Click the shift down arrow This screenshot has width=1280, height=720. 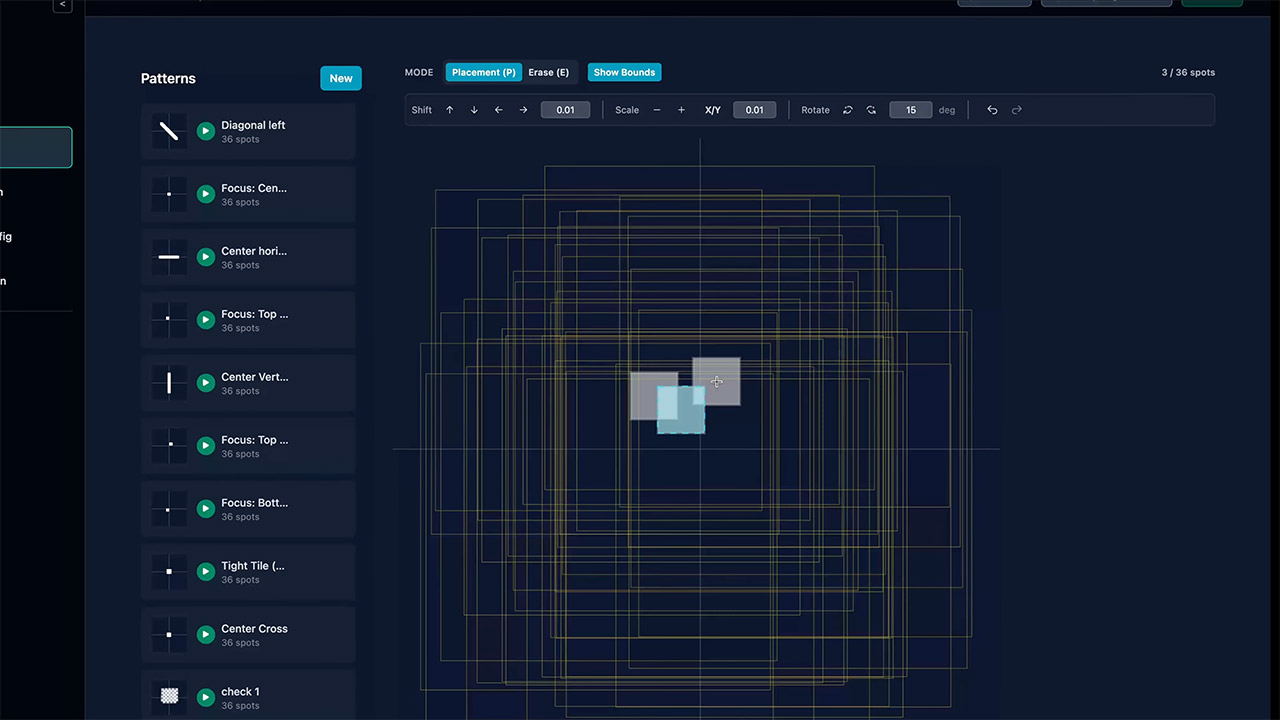tap(474, 110)
